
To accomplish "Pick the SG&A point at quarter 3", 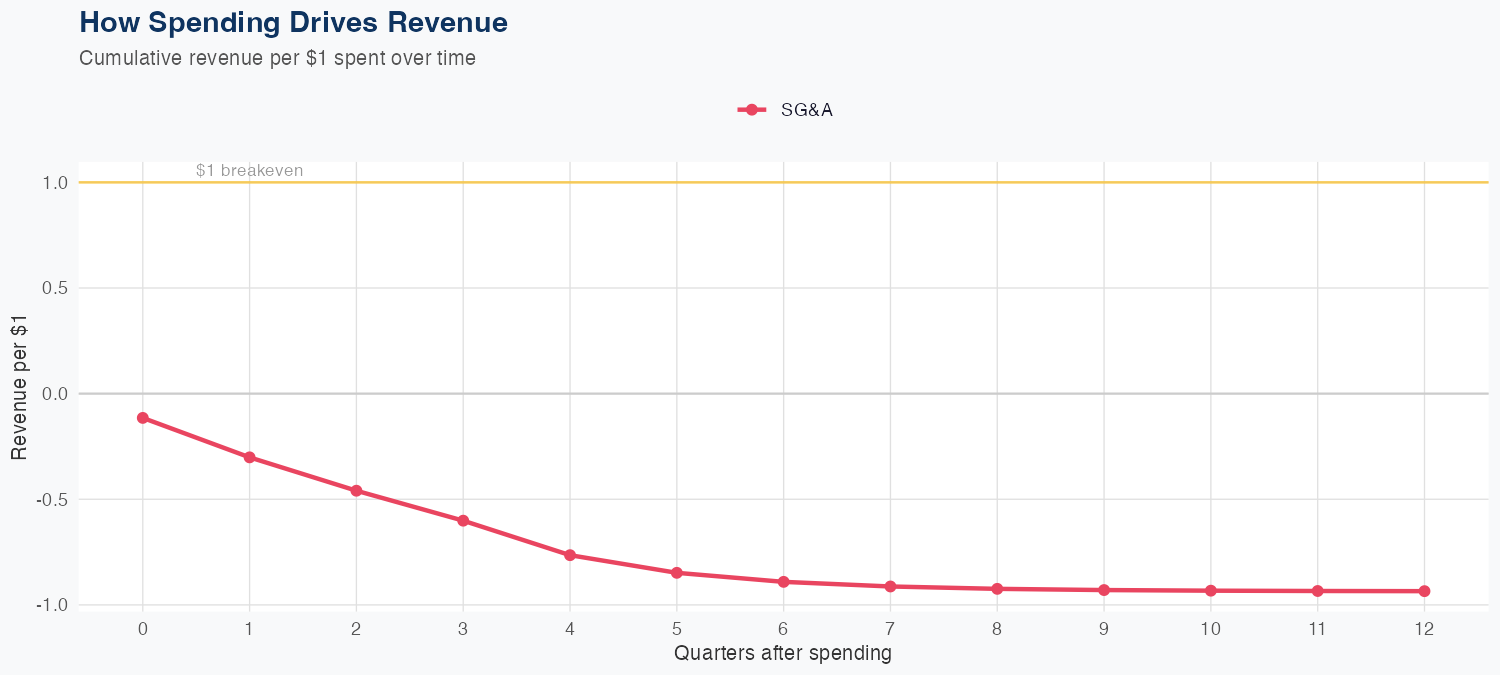I will pyautogui.click(x=463, y=521).
